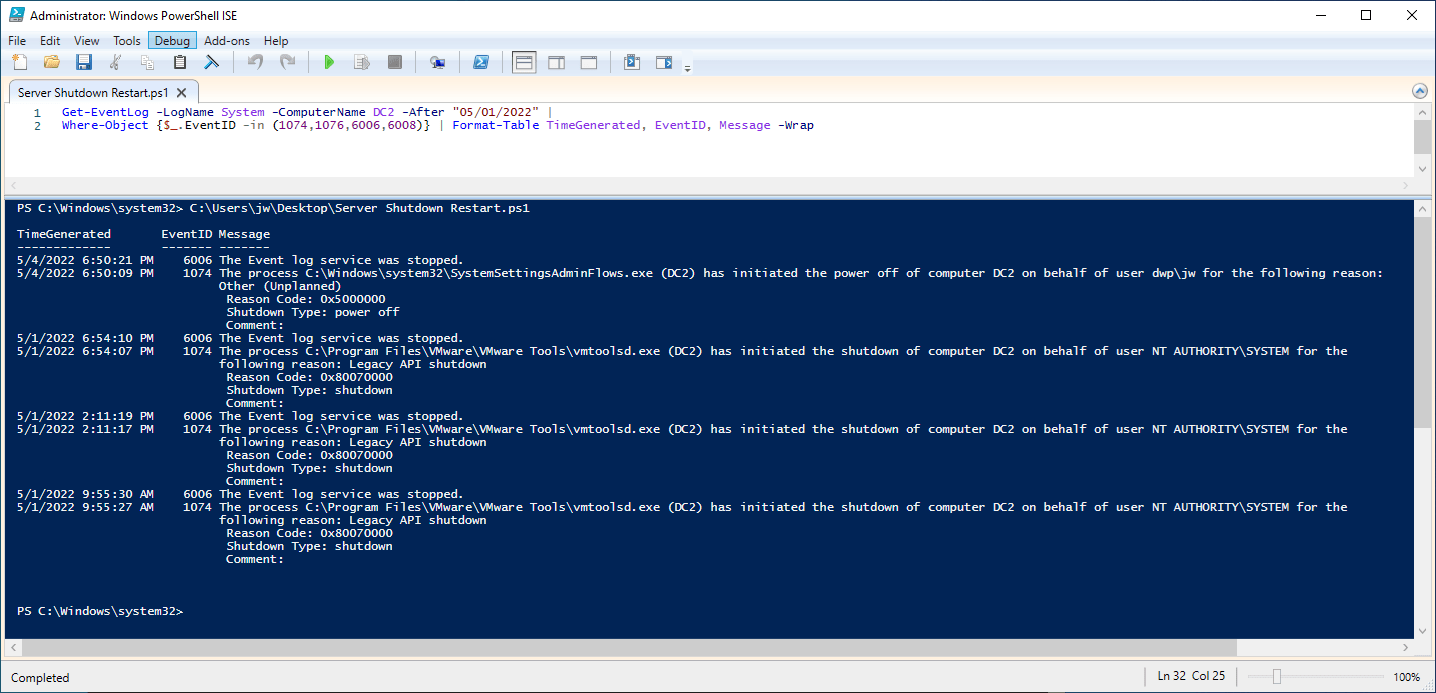The height and width of the screenshot is (693, 1436).
Task: Save the script with the floppy disk icon
Action: pyautogui.click(x=84, y=63)
